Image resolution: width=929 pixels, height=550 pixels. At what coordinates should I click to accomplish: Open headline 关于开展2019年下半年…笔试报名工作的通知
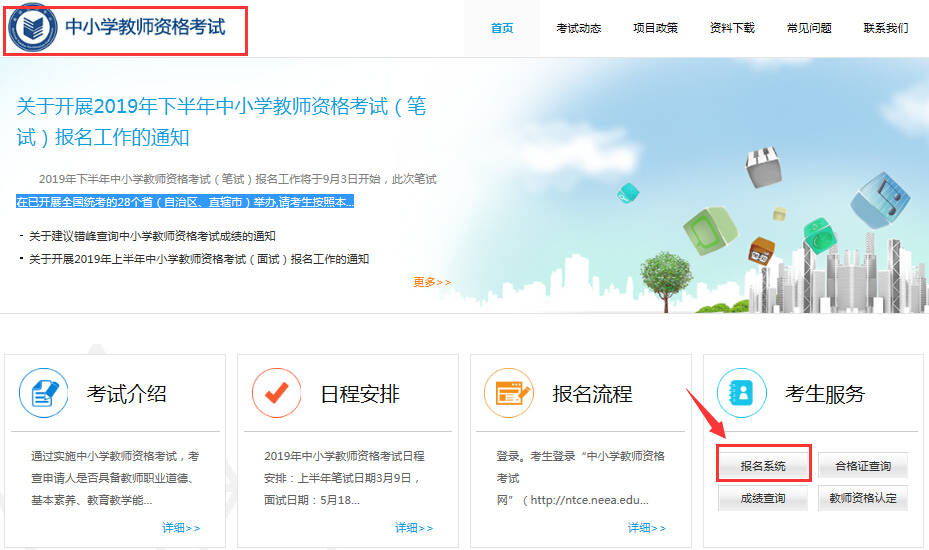pyautogui.click(x=221, y=122)
